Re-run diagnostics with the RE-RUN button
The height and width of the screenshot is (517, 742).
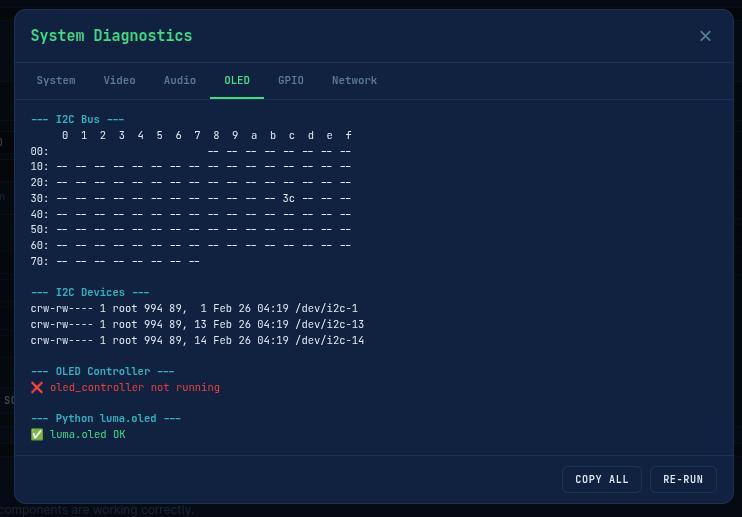(x=683, y=479)
